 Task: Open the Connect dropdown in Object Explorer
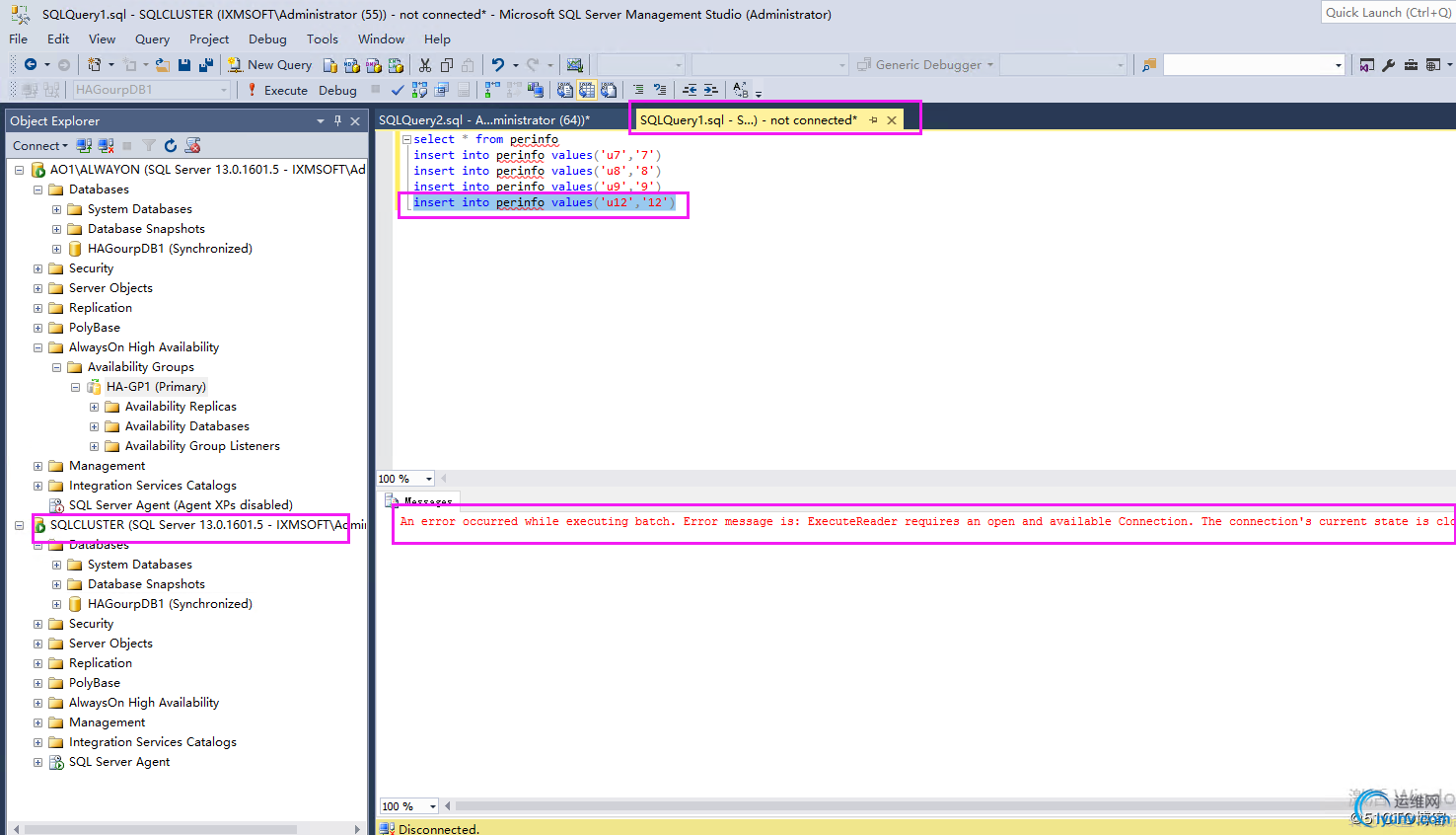pyautogui.click(x=40, y=145)
